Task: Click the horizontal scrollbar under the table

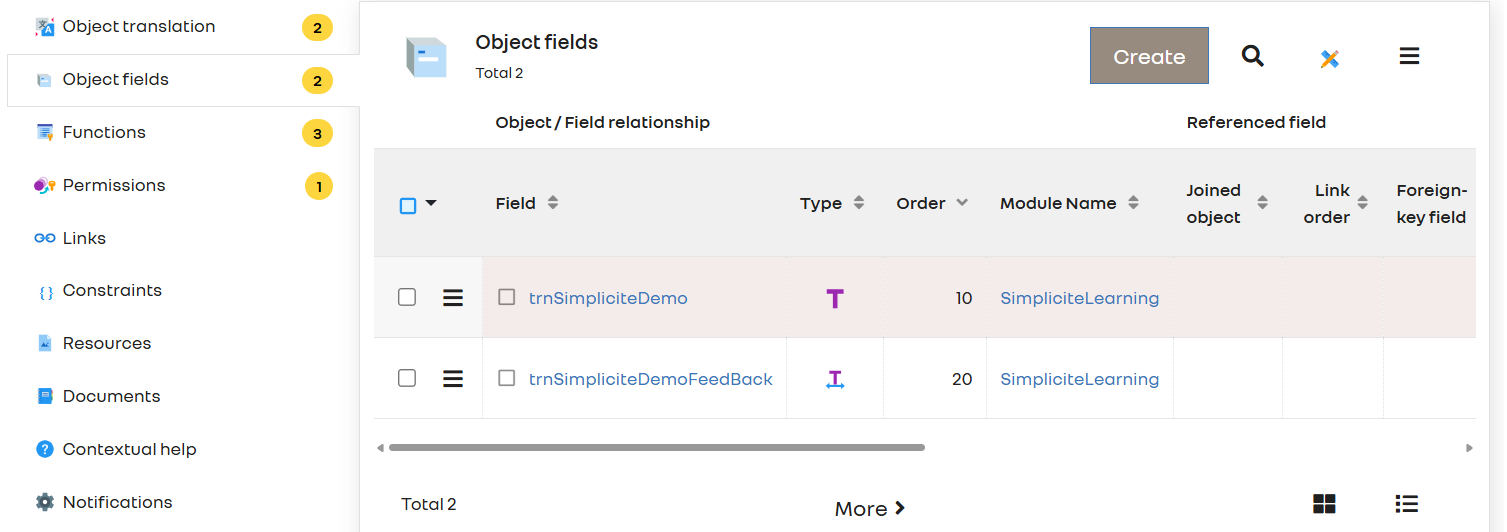Action: 657,448
